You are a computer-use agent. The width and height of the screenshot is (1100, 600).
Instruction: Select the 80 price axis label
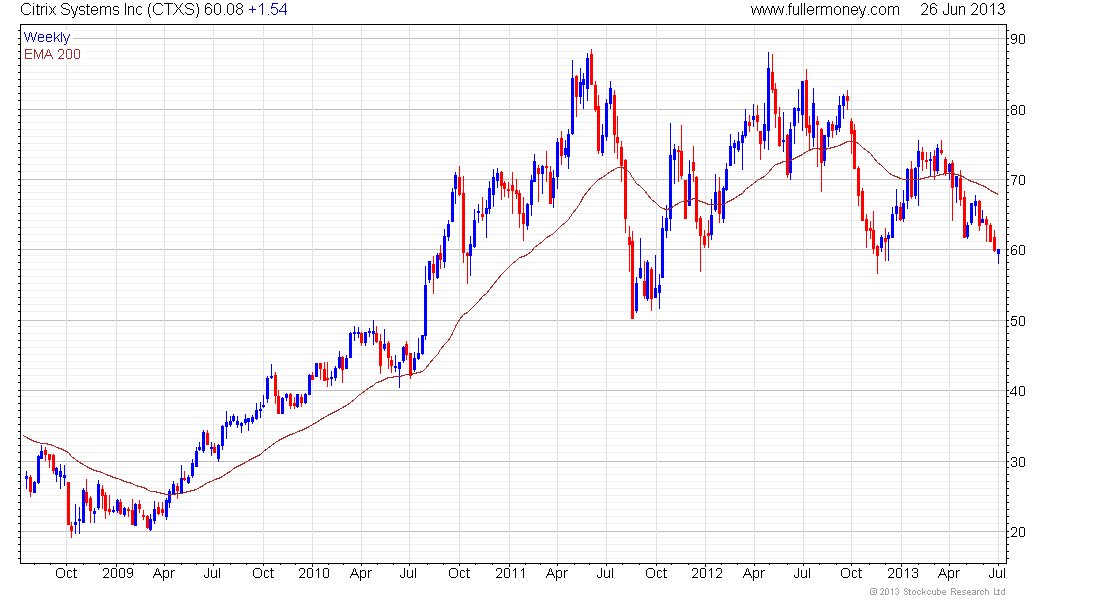(x=1018, y=110)
